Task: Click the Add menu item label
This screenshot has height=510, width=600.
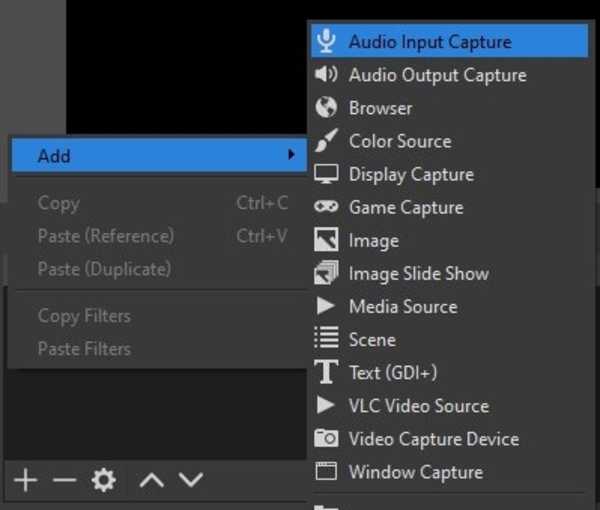Action: tap(54, 156)
